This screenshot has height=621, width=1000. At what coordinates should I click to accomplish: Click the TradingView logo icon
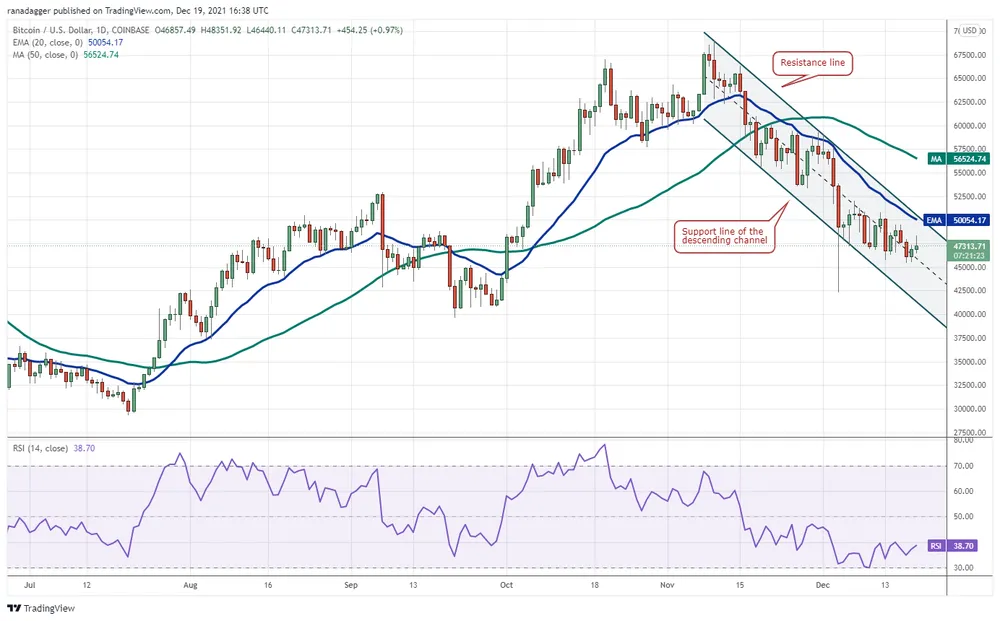click(x=14, y=608)
